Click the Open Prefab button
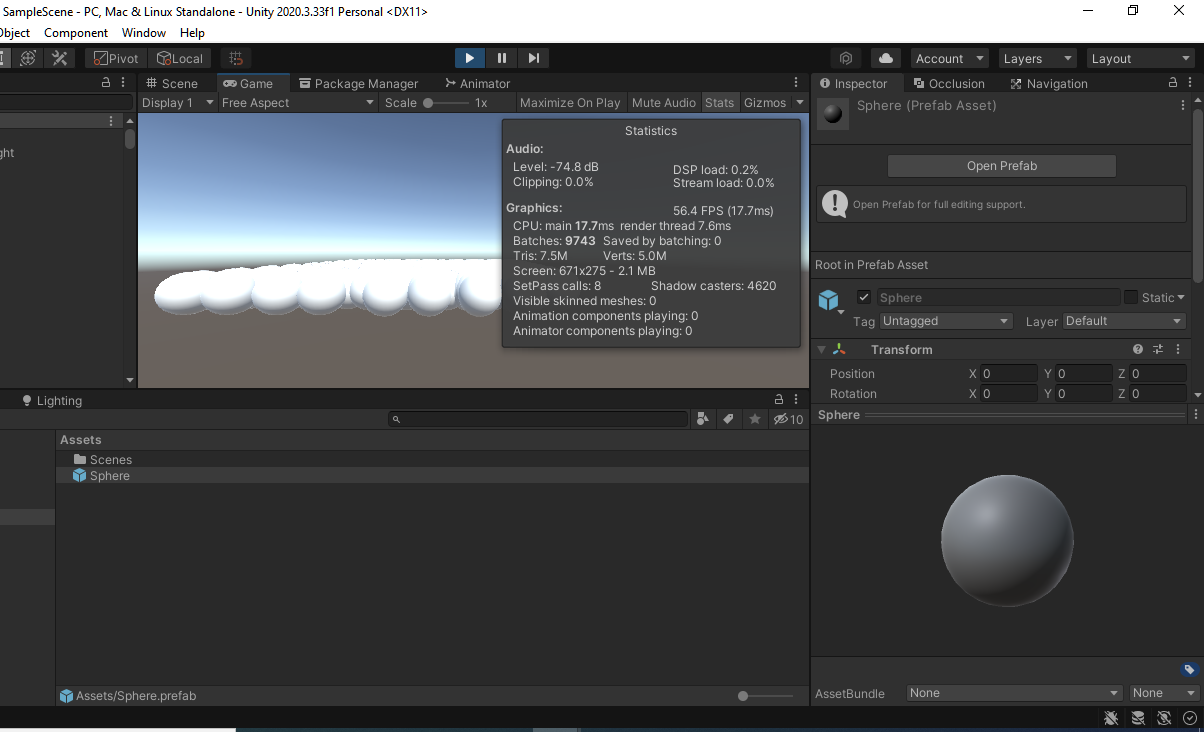1204x732 pixels. pyautogui.click(x=1001, y=166)
